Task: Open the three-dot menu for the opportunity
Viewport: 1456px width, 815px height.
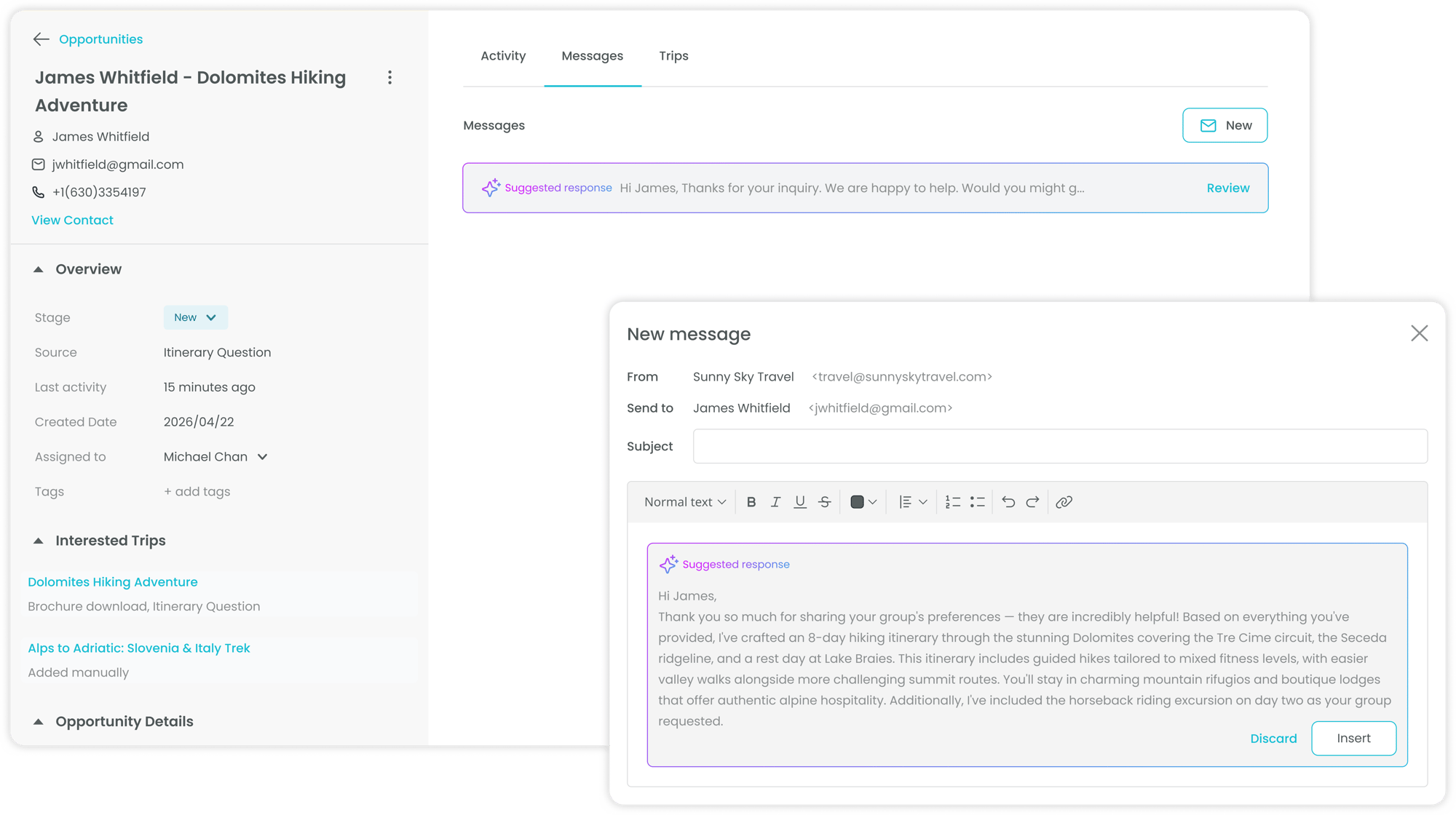Action: tap(390, 78)
